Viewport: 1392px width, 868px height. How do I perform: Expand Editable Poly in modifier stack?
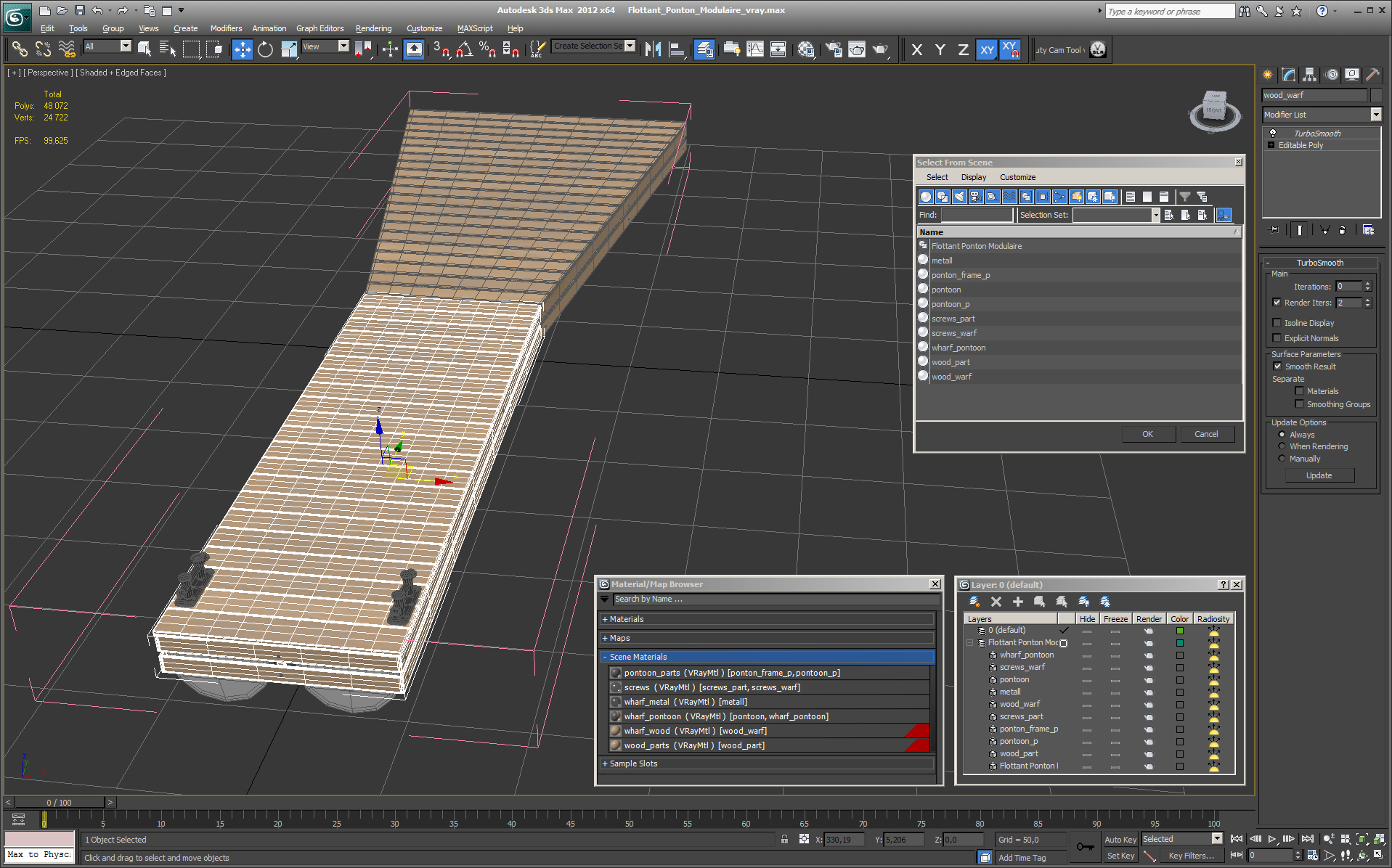pos(1271,145)
